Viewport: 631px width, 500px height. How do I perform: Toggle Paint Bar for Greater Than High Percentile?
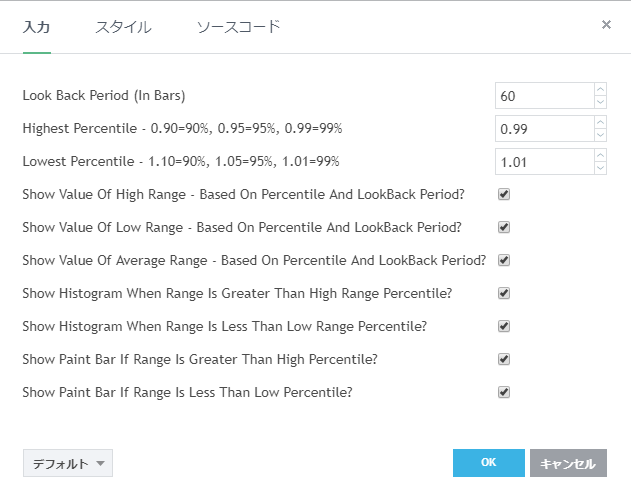504,359
